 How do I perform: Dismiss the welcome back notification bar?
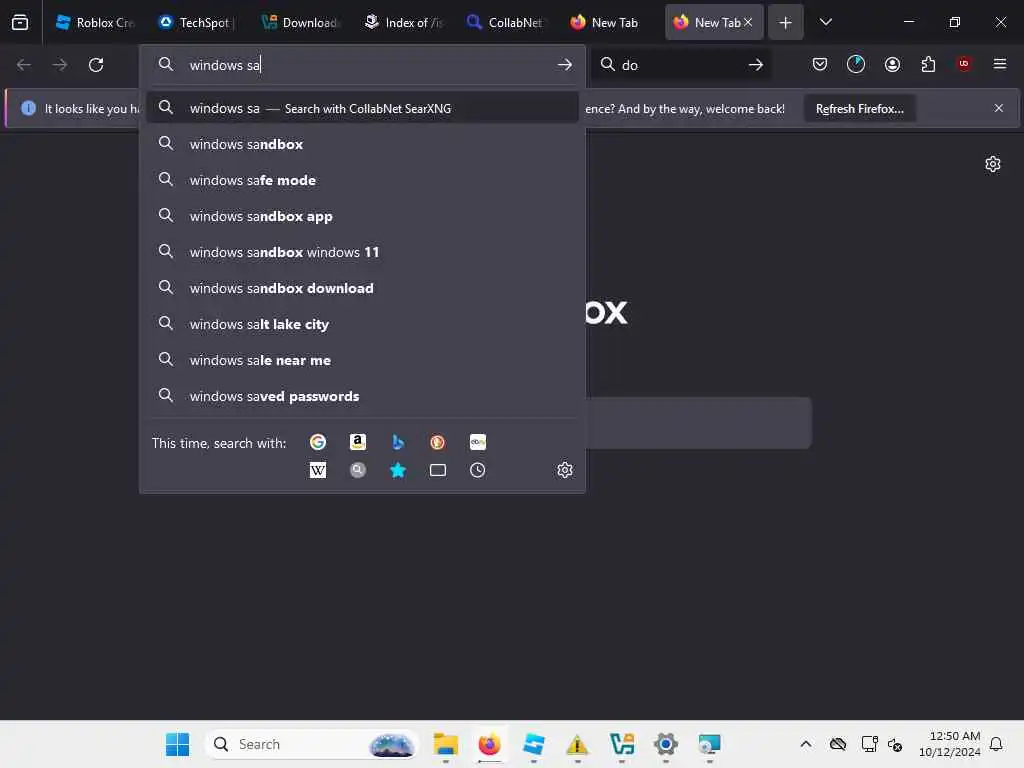999,108
